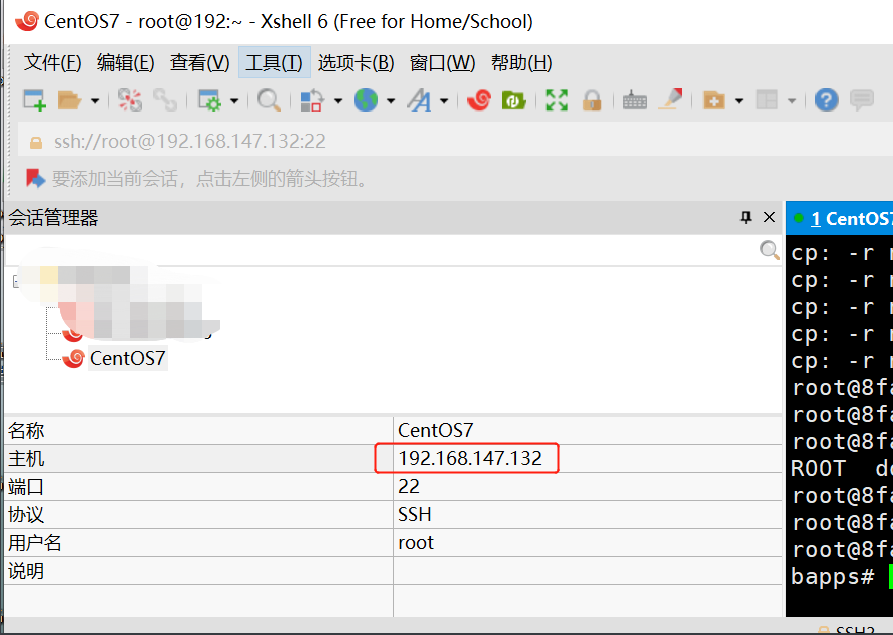Screen dimensions: 893x635
Task: Expand the Open folder dropdown arrow
Action: pos(95,101)
